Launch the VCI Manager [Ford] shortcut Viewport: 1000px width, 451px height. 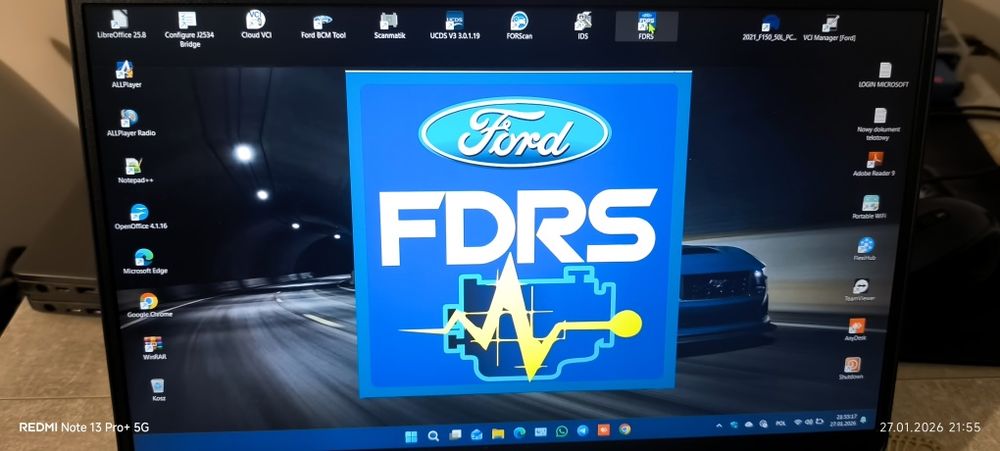pos(829,28)
